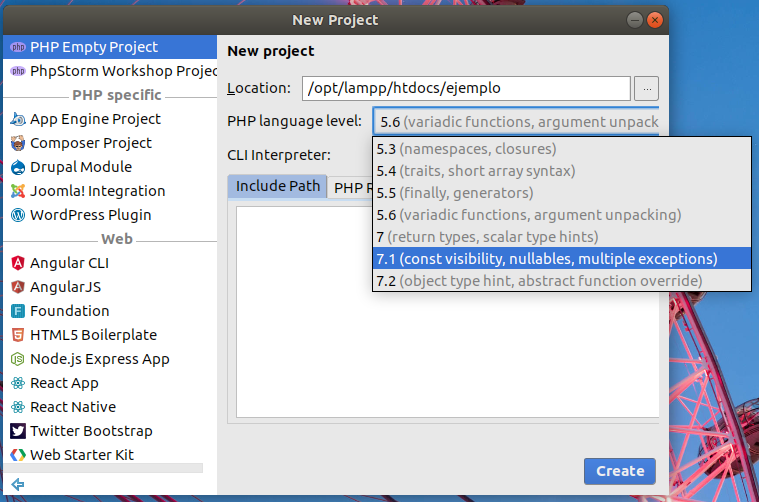The width and height of the screenshot is (759, 502).
Task: Click the project list horizontal scrollbar
Action: pyautogui.click(x=103, y=468)
